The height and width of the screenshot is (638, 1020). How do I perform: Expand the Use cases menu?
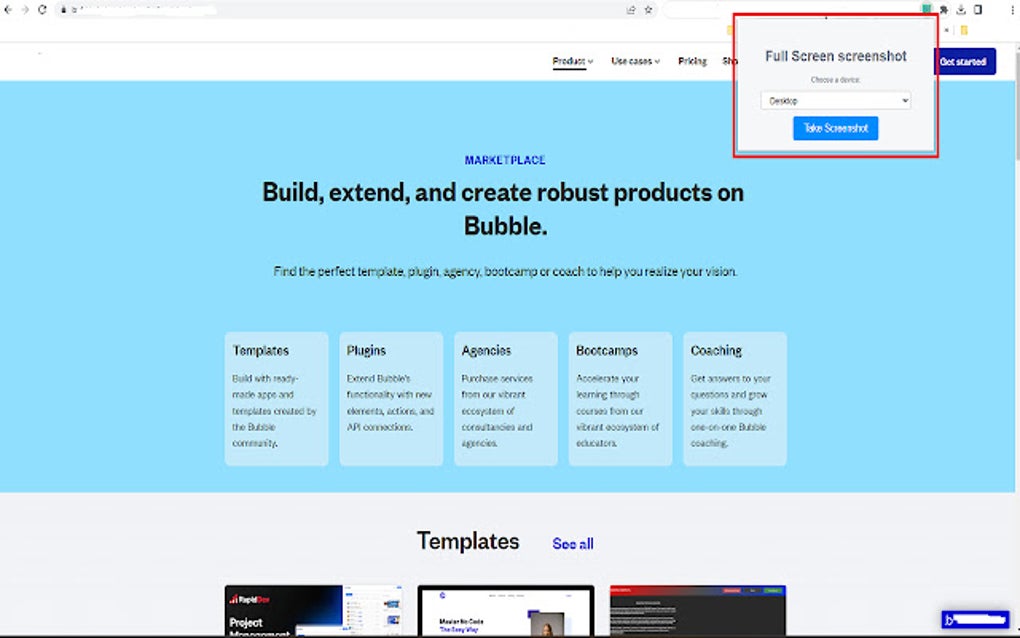[x=634, y=61]
